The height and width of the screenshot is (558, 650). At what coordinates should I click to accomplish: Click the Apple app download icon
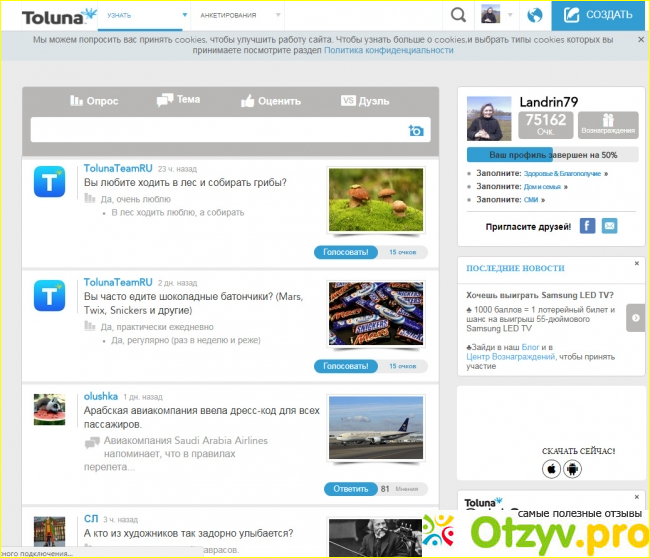coord(551,468)
